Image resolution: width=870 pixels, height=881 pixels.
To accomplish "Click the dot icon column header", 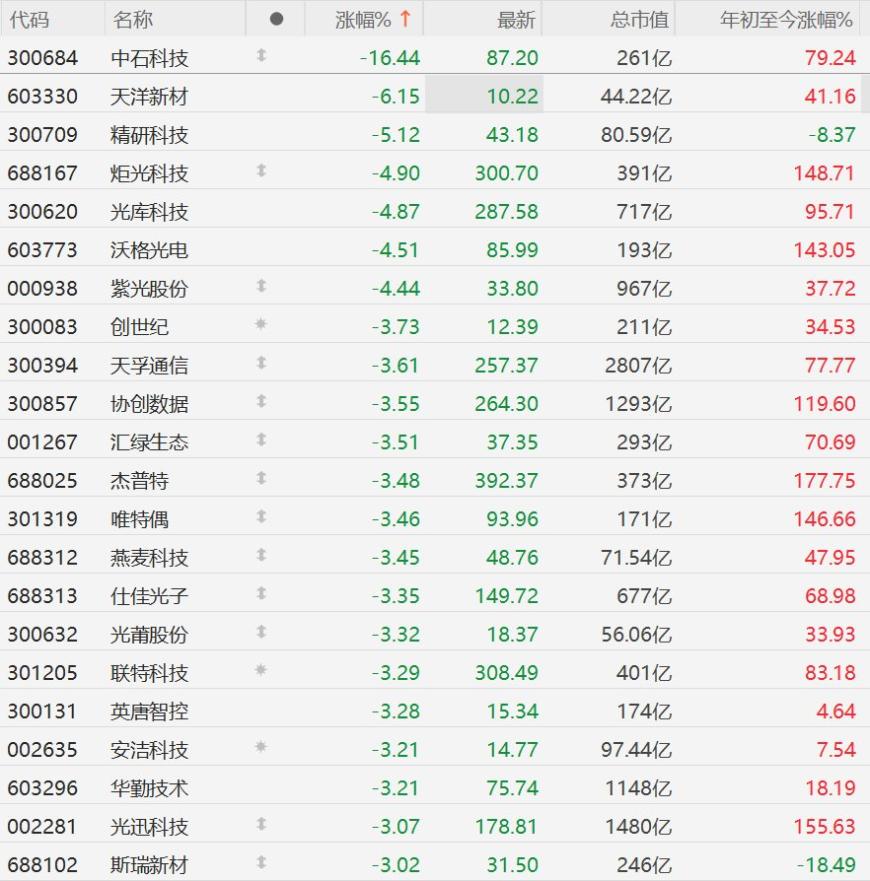I will pos(276,19).
